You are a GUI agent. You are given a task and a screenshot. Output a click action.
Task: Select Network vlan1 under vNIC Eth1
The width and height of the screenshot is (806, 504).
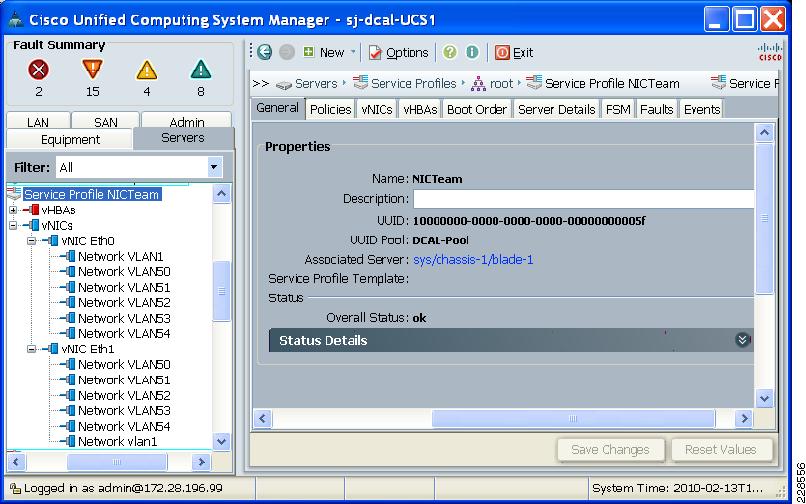[118, 441]
